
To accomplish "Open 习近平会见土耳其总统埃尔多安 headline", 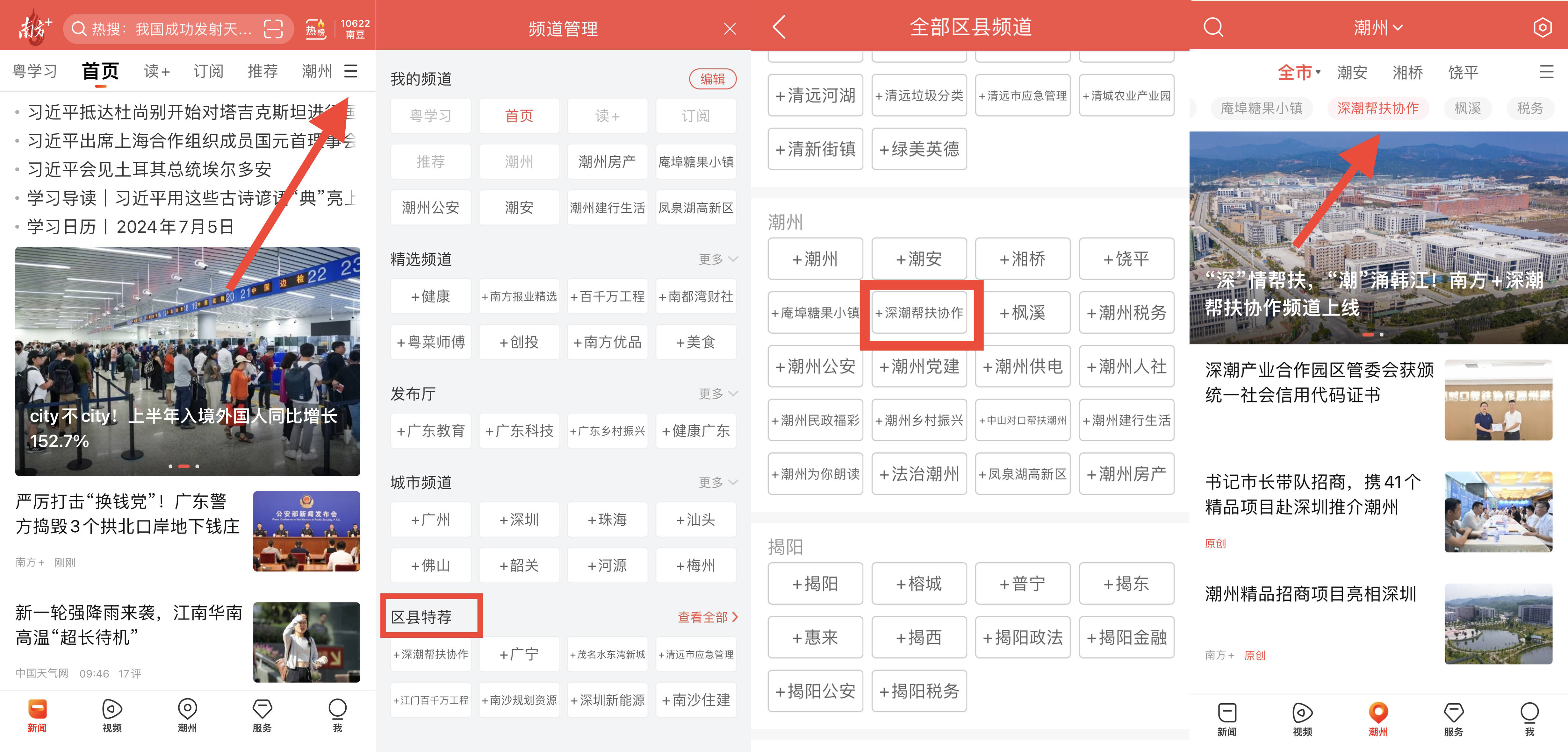I will tap(149, 169).
